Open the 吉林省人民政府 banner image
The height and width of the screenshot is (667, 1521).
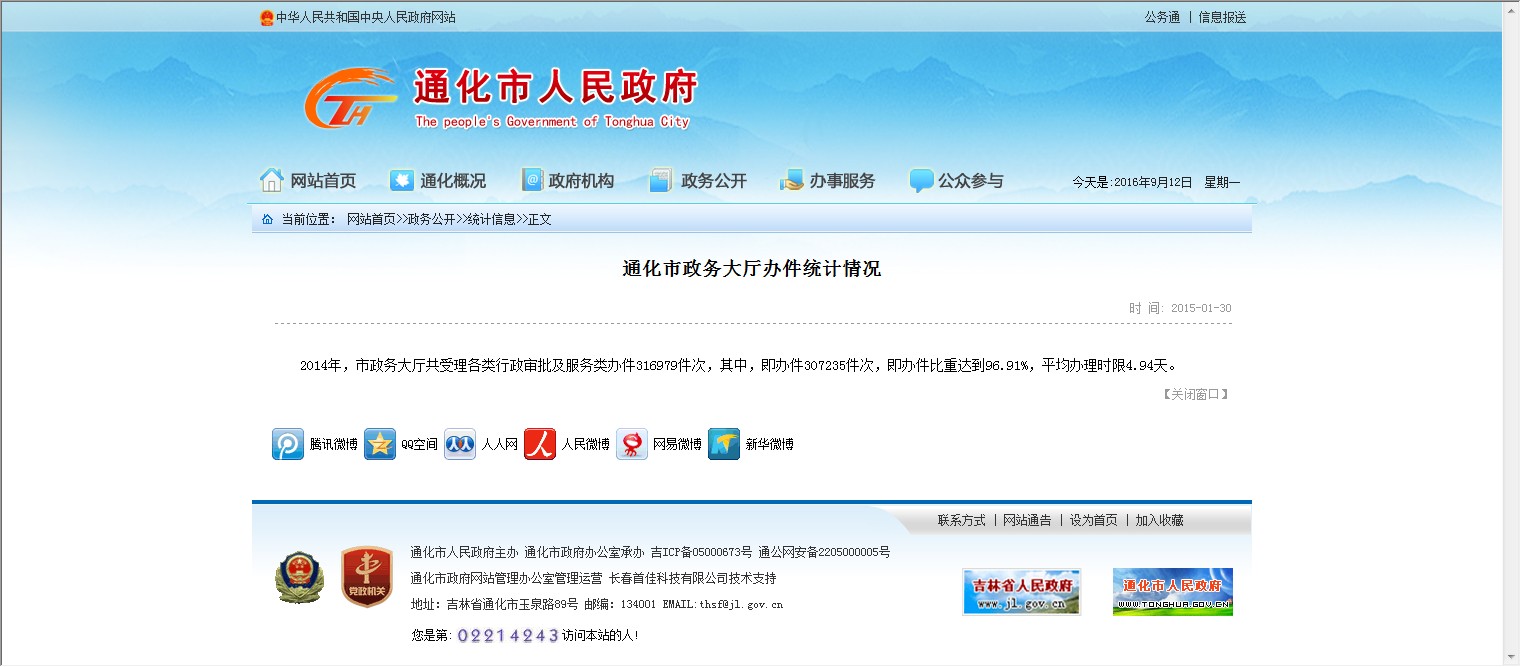[x=1021, y=592]
